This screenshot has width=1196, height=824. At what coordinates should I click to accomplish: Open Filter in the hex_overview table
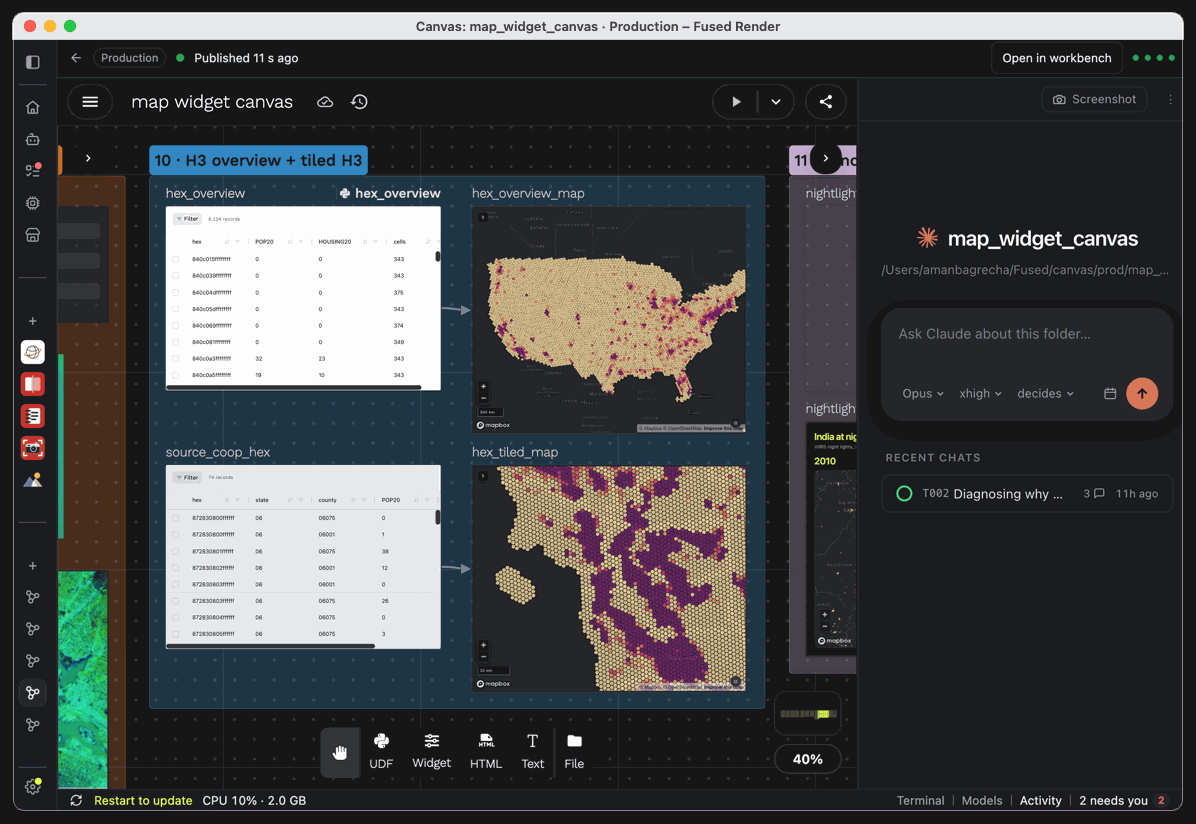[187, 219]
